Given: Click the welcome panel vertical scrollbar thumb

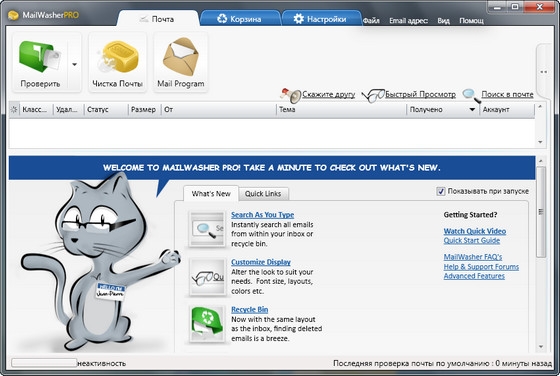Looking at the screenshot, I should point(541,211).
